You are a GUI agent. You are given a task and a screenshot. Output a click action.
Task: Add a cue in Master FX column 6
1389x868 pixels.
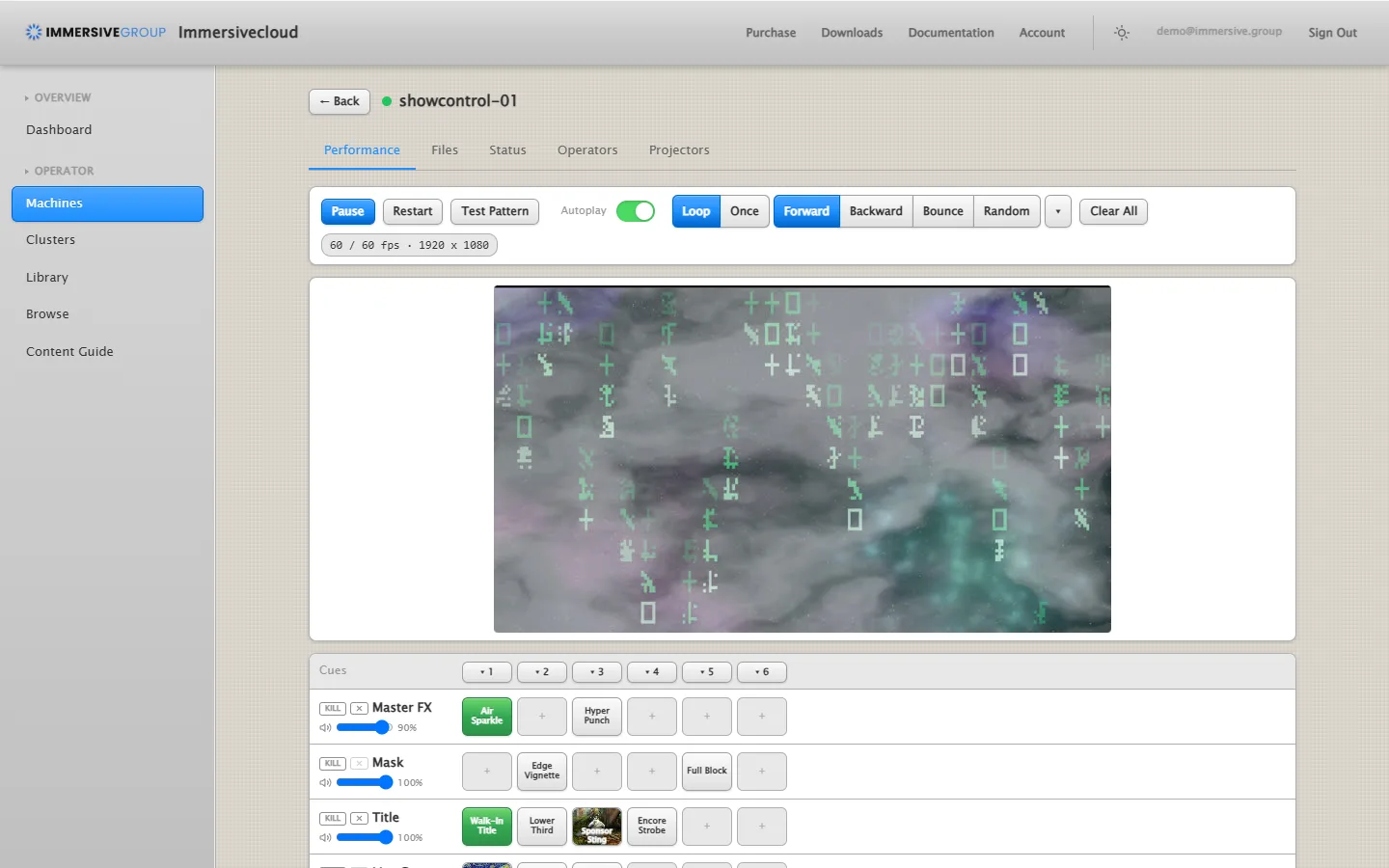pos(762,717)
